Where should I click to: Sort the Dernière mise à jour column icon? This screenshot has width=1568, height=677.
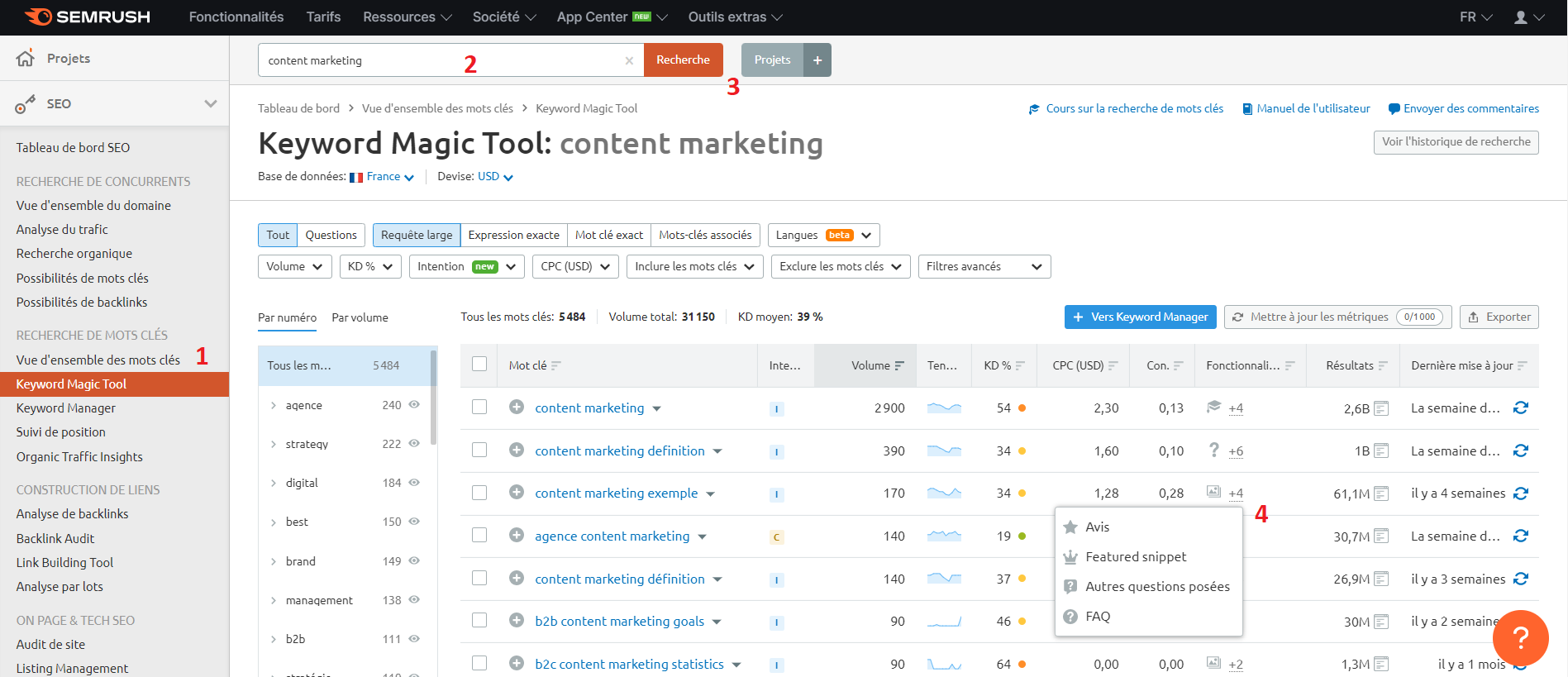(1523, 365)
